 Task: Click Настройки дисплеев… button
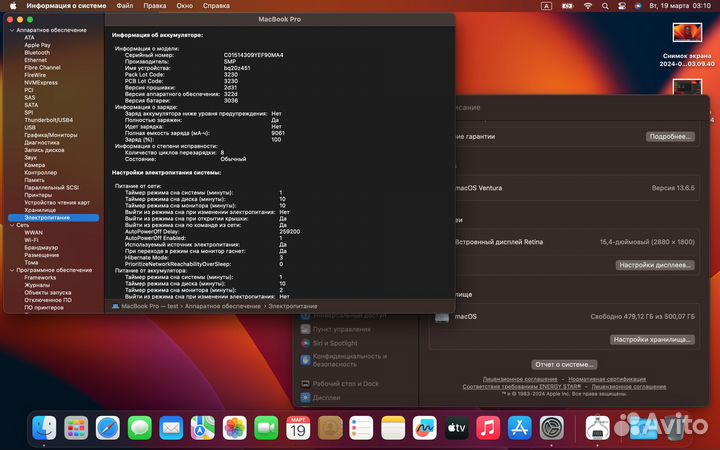coord(655,265)
